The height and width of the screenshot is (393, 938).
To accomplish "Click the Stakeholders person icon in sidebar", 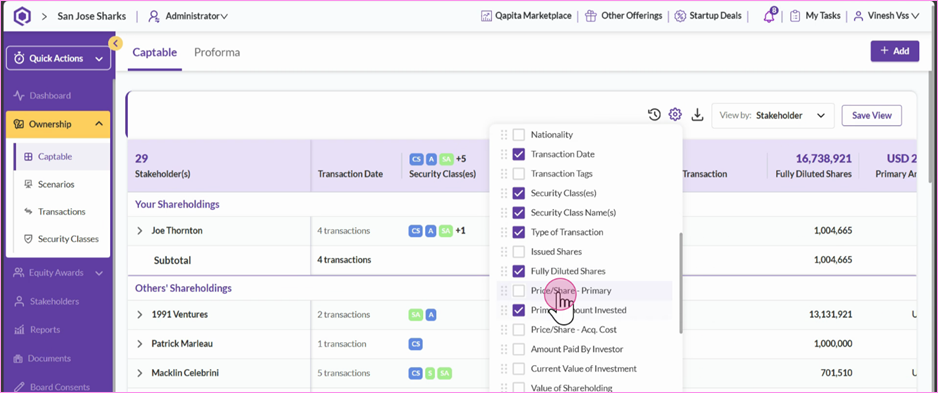I will tap(19, 301).
